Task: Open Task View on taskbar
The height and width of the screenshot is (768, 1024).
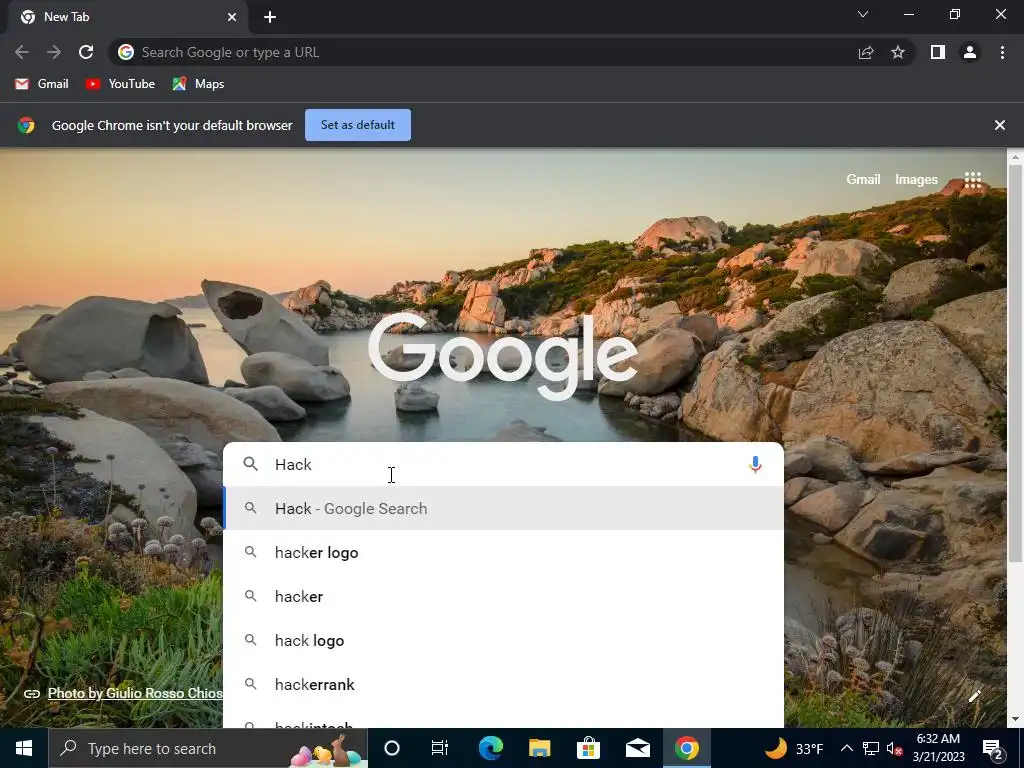Action: point(440,748)
